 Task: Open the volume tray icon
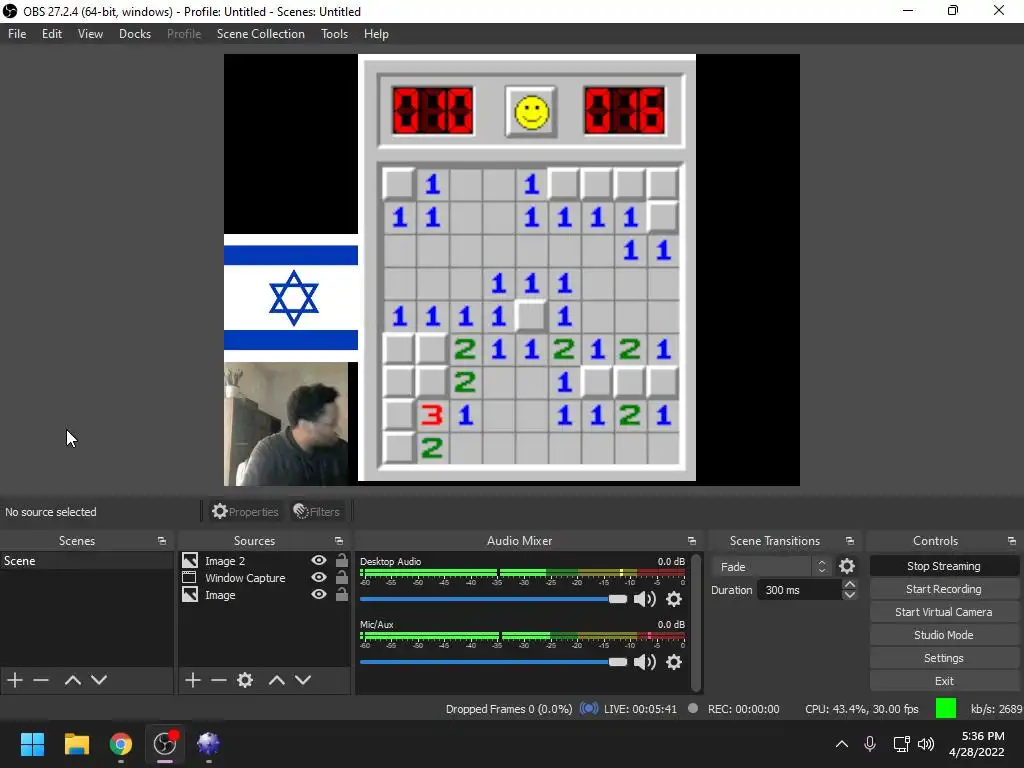(926, 744)
